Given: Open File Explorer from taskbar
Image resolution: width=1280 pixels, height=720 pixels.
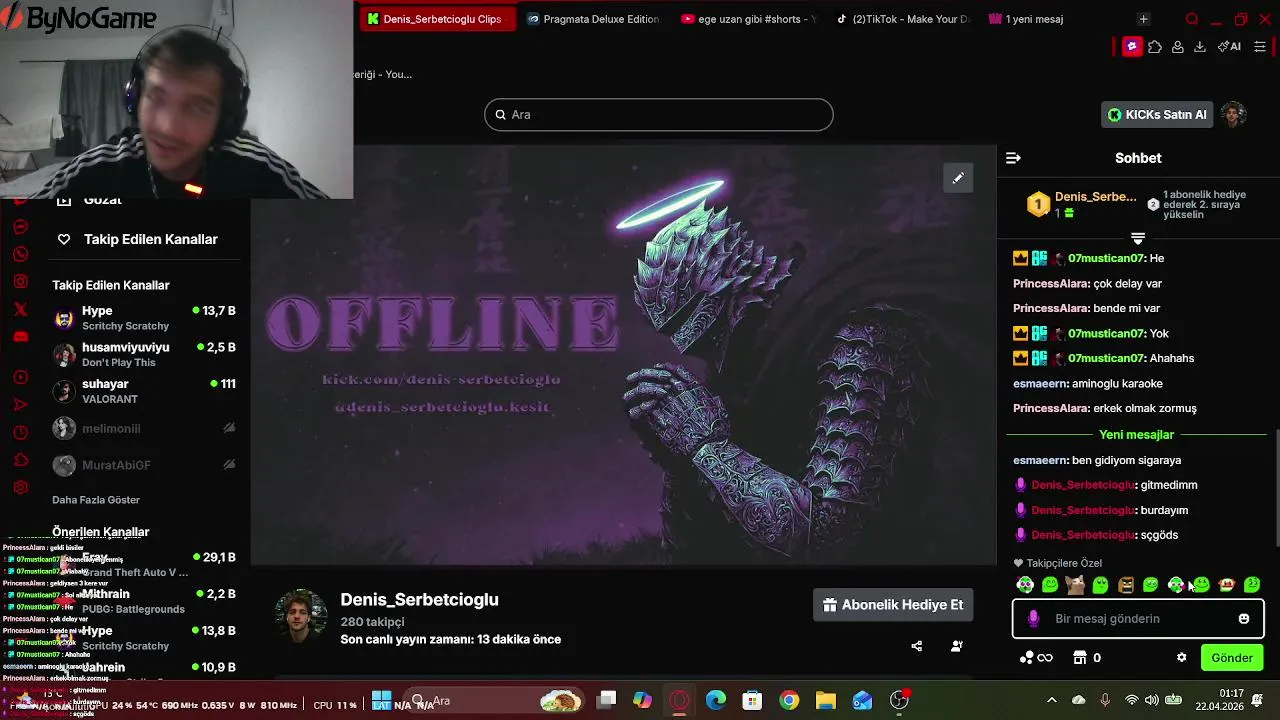Looking at the screenshot, I should [825, 700].
